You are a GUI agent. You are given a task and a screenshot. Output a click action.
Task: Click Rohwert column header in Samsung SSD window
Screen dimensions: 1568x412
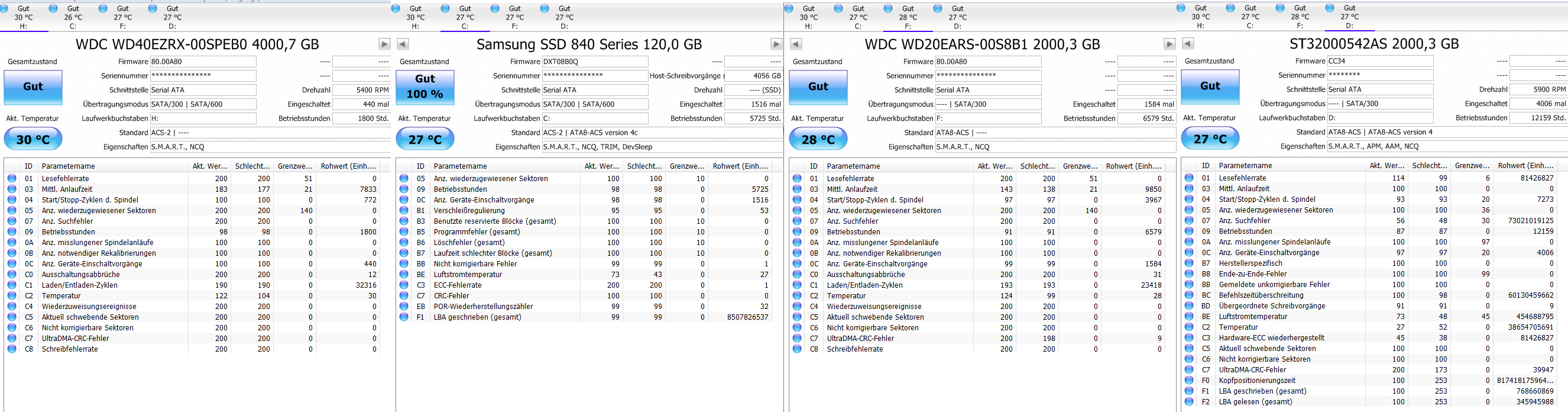tap(740, 166)
